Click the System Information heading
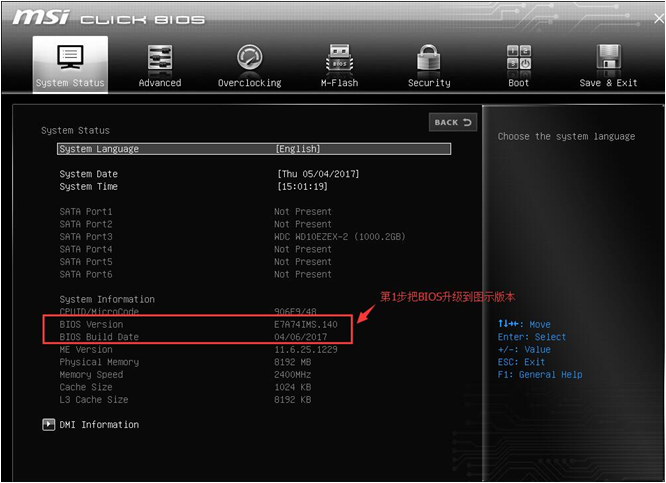This screenshot has height=483, width=666. (x=107, y=299)
